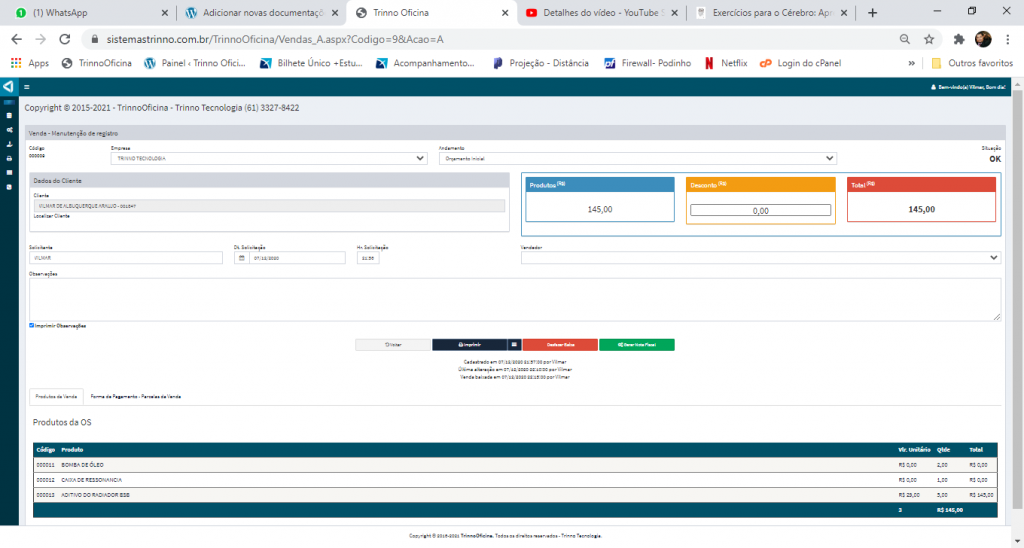Click inside the Observações text area
The image size is (1024, 548).
[514, 299]
